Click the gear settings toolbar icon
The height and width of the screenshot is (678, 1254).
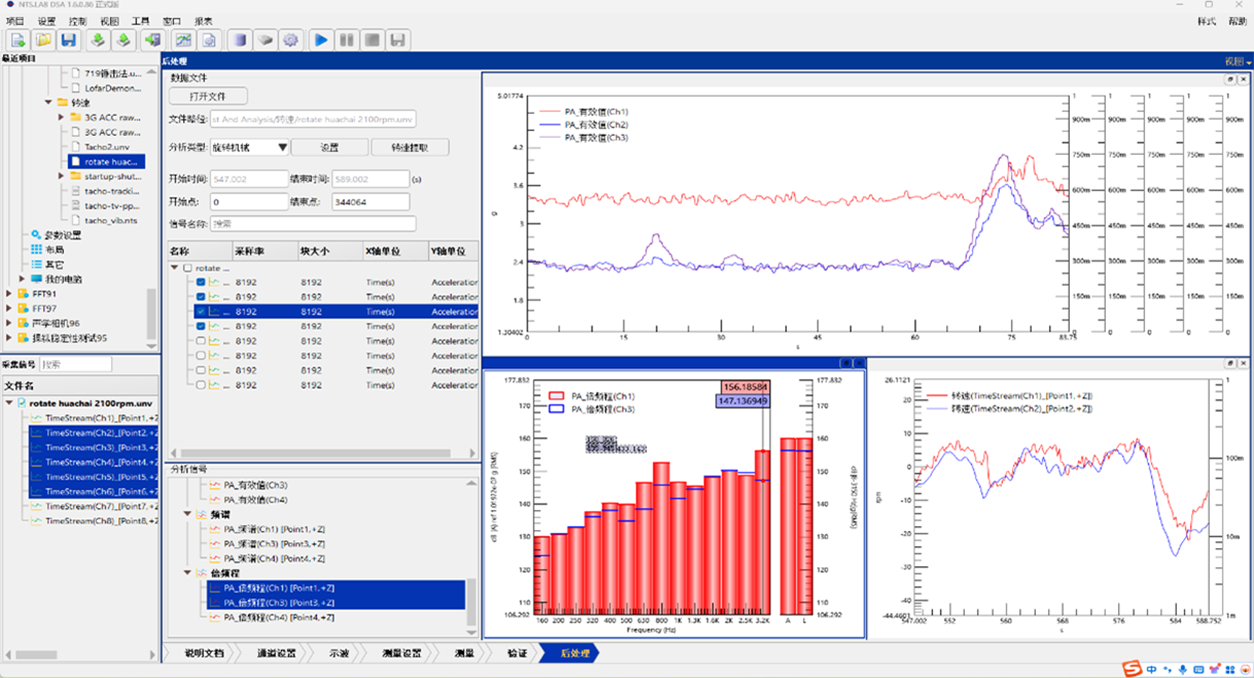tap(291, 40)
